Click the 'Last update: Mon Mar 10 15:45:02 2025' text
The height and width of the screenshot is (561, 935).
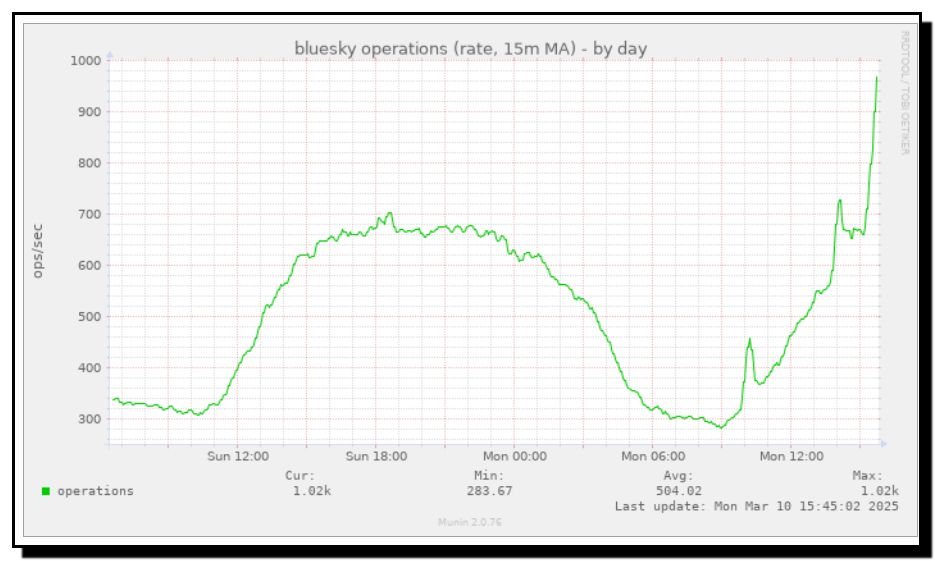(757, 507)
